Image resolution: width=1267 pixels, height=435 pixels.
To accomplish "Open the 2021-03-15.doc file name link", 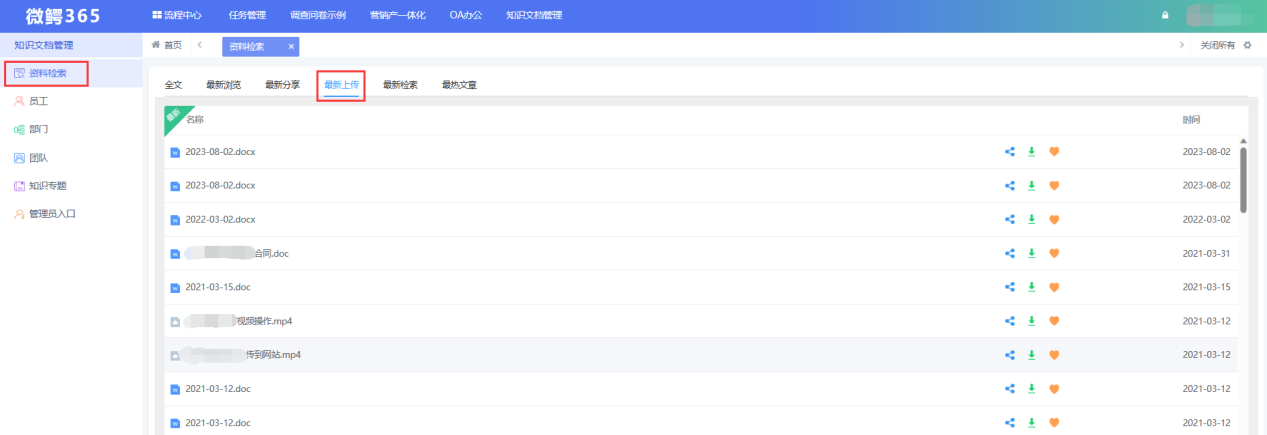I will pos(217,287).
